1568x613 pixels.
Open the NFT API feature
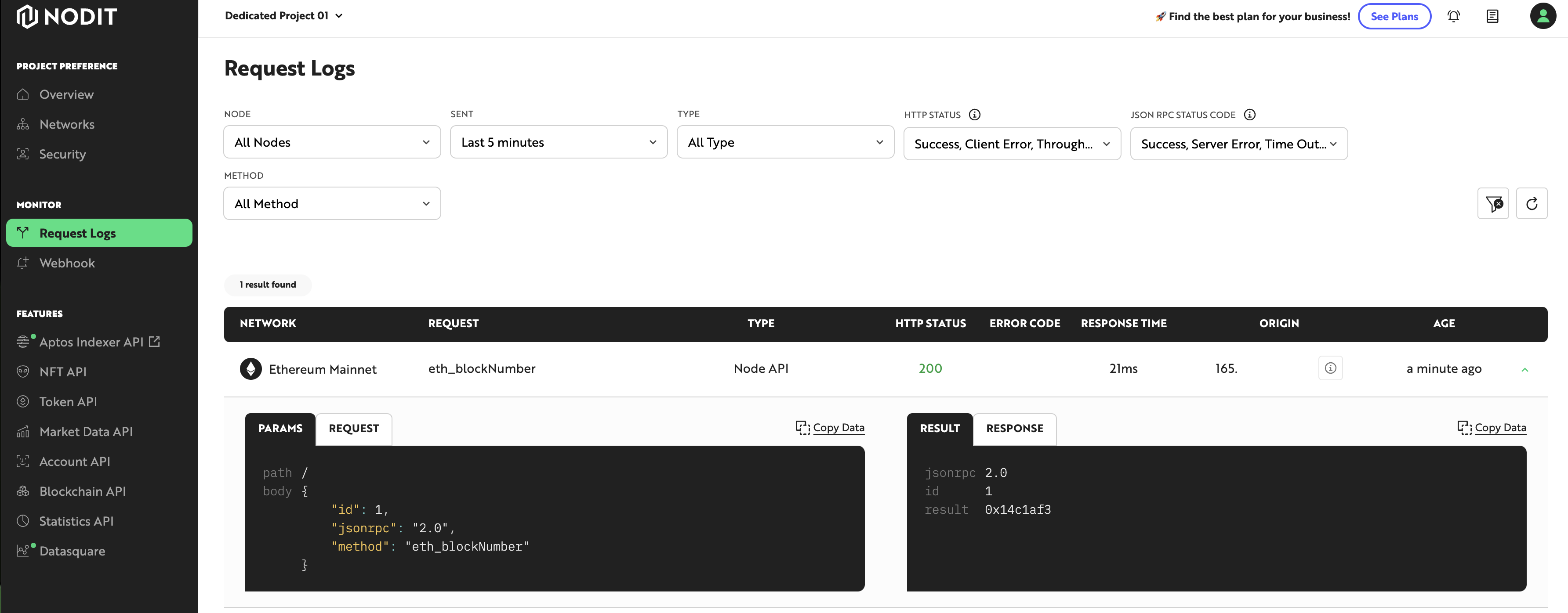(x=63, y=371)
